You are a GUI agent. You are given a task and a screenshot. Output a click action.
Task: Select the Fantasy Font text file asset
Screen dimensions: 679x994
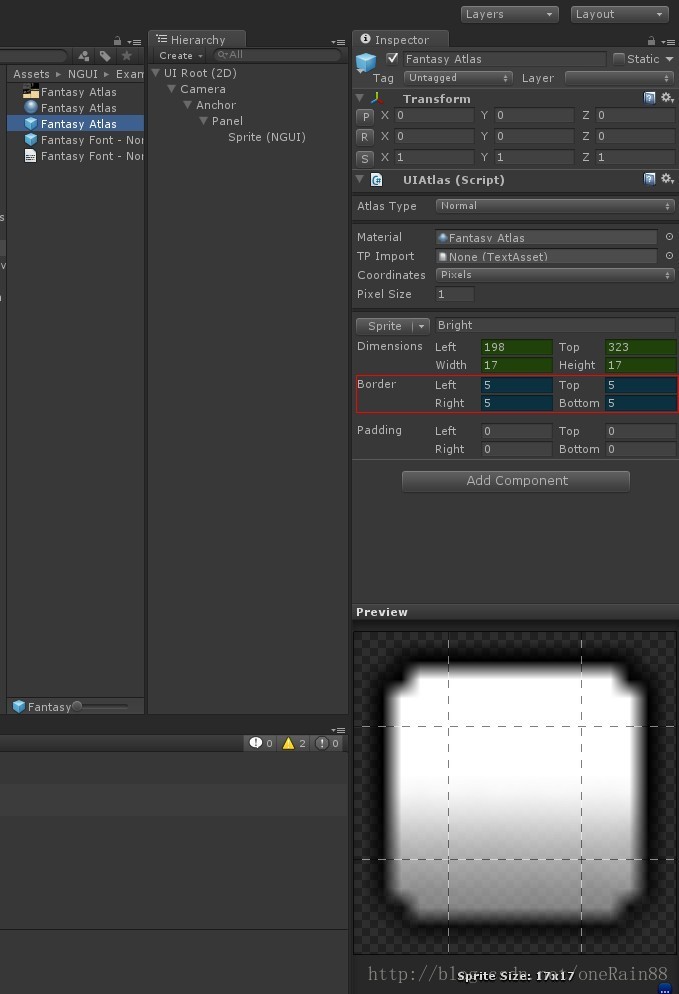[75, 156]
